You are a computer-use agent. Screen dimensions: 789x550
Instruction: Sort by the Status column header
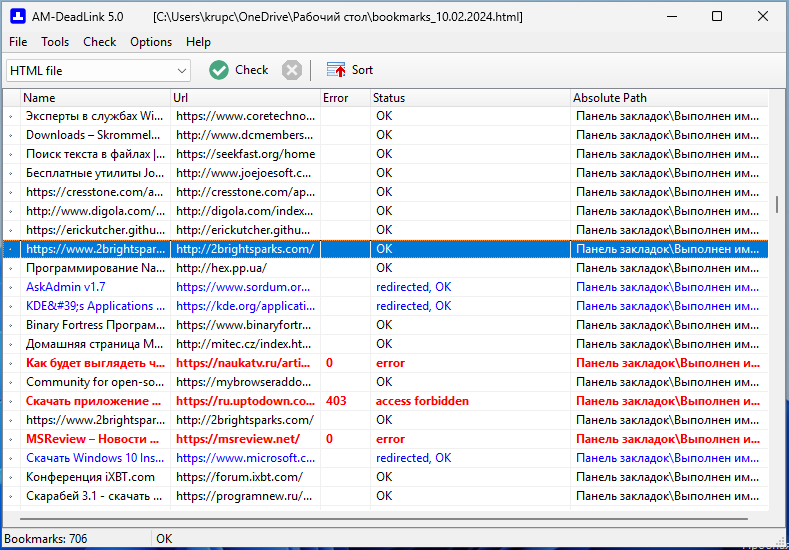(470, 98)
